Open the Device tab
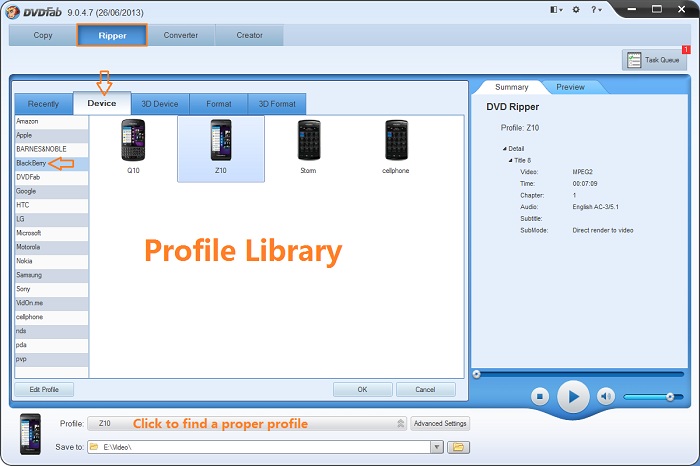The height and width of the screenshot is (466, 700). tap(102, 103)
